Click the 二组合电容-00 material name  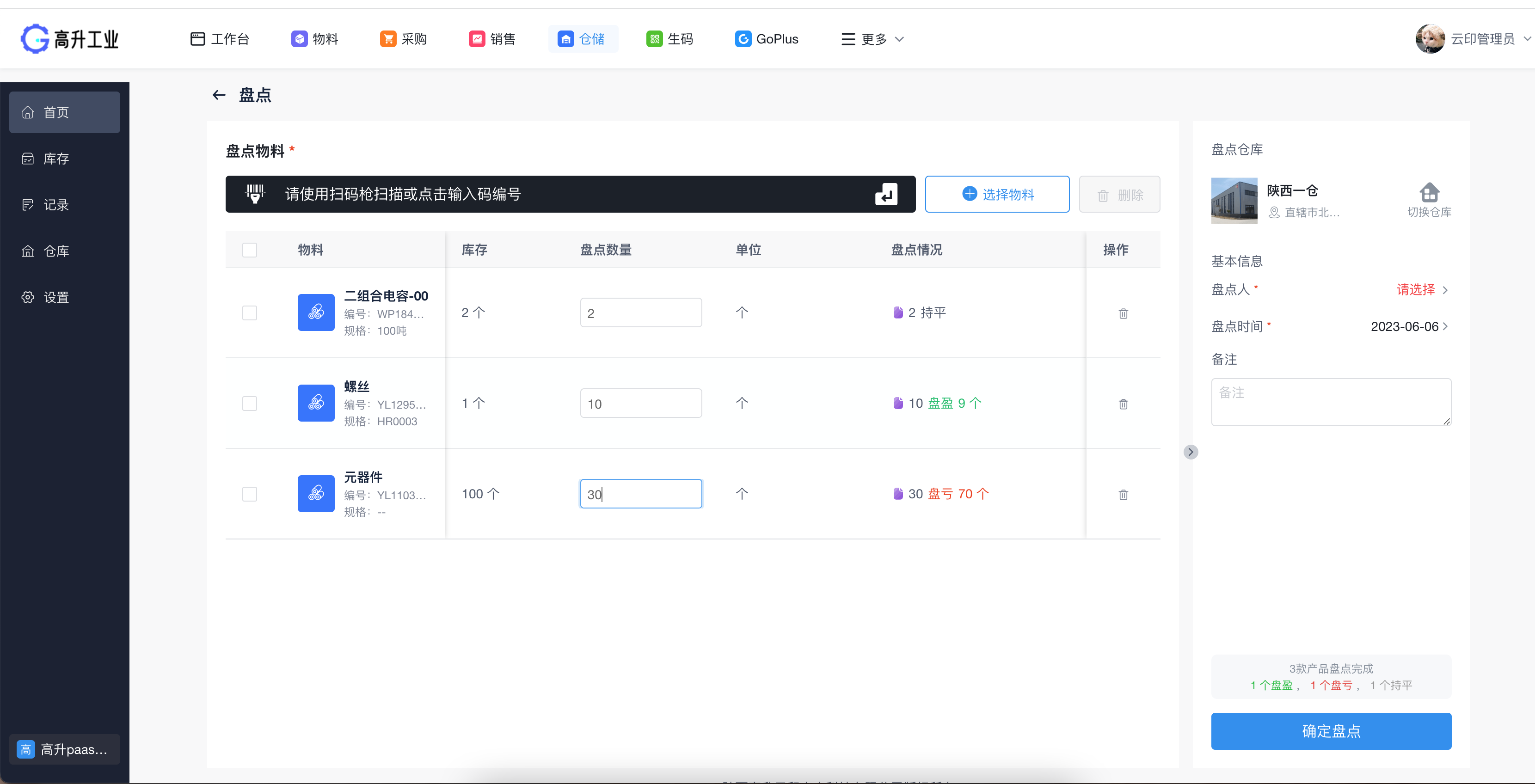pos(386,296)
